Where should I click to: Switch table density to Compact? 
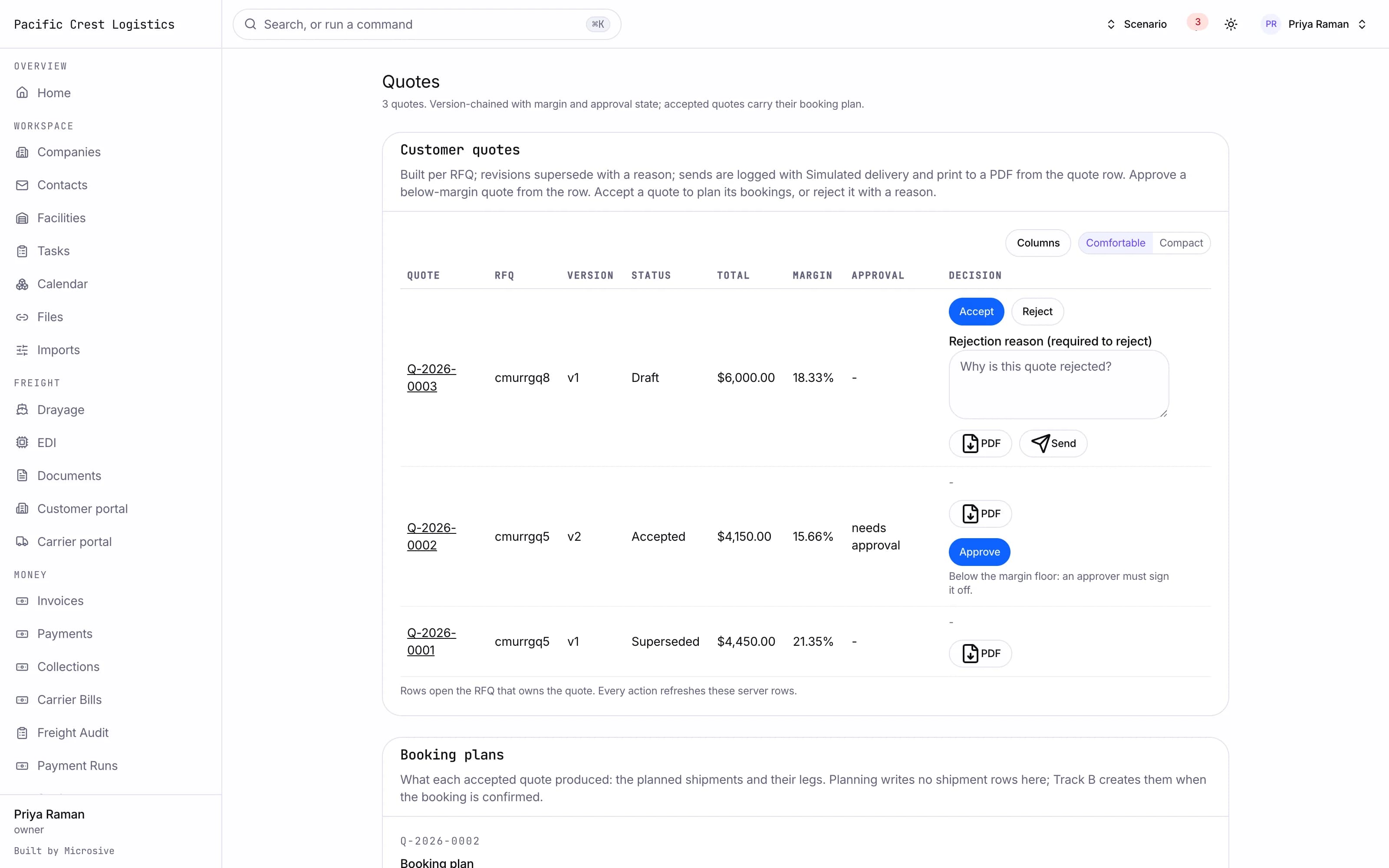(1181, 243)
